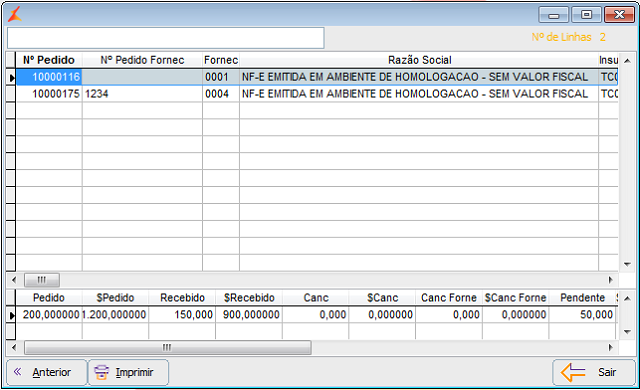640x390 pixels.
Task: Click row selector arrow for order 10000116
Action: (x=11, y=77)
